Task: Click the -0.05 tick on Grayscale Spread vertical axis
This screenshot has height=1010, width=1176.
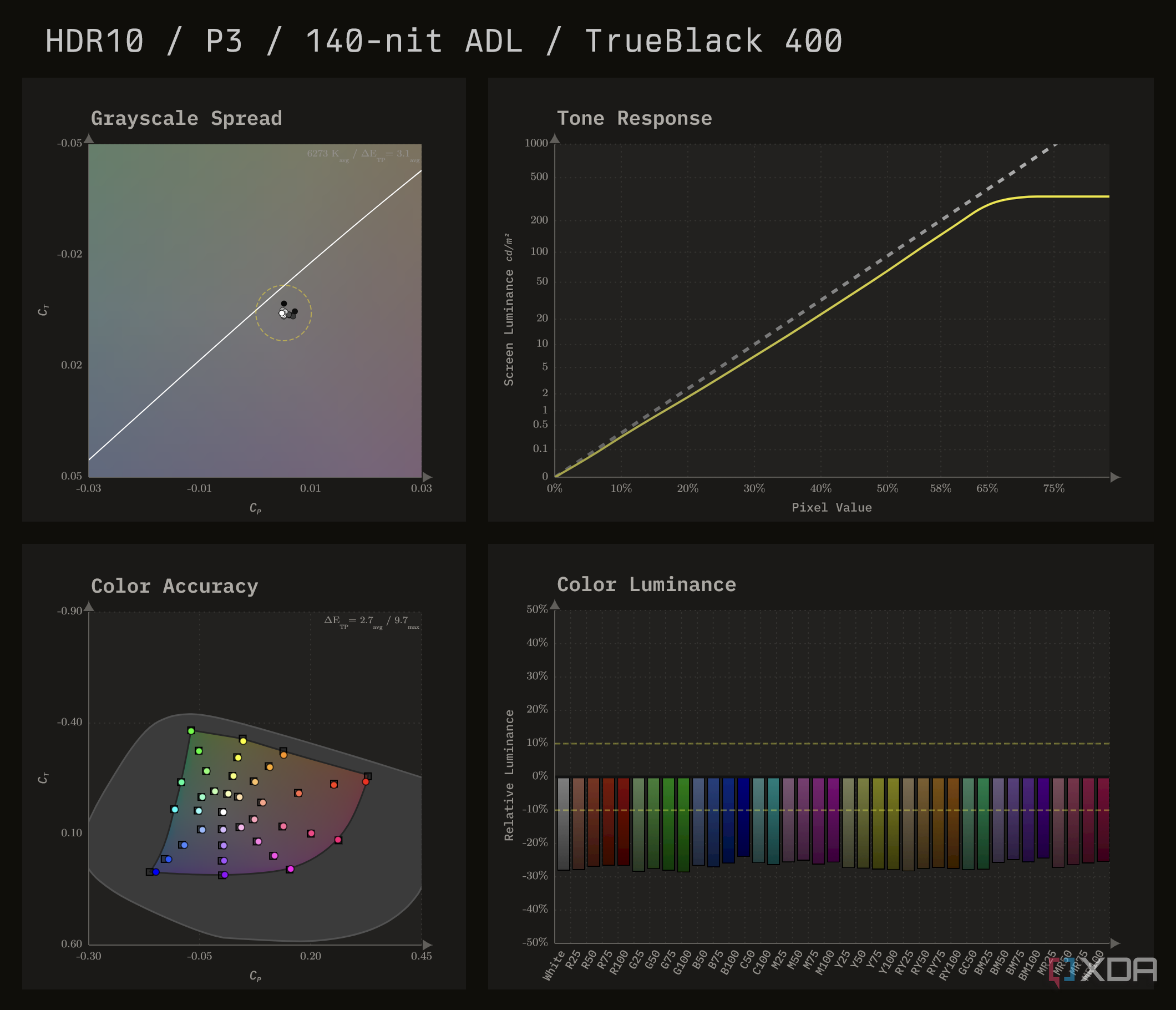Action: click(70, 143)
